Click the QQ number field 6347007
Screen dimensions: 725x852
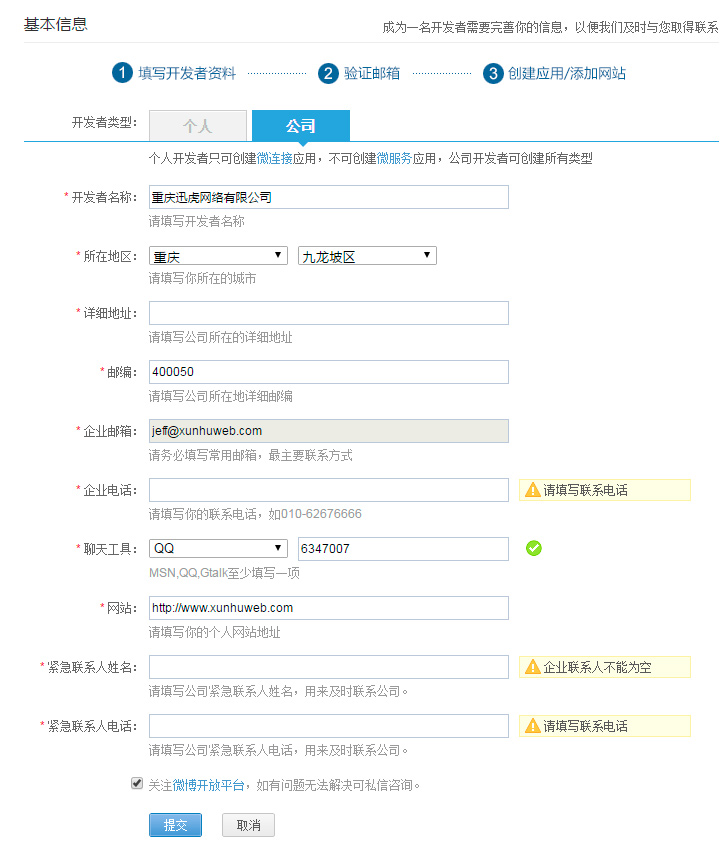point(403,548)
